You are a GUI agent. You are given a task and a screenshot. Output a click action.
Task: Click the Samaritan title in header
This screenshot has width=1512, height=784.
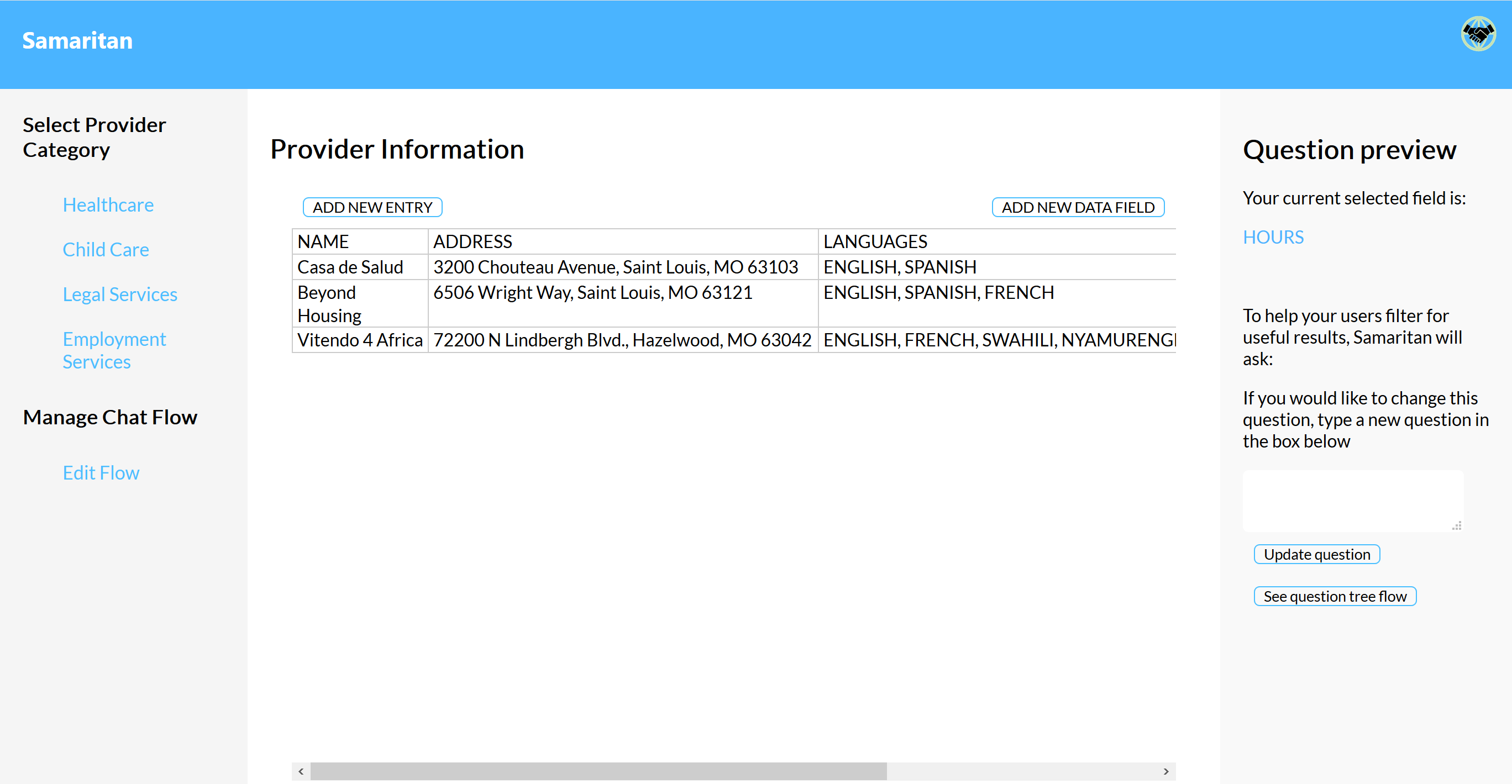click(77, 40)
